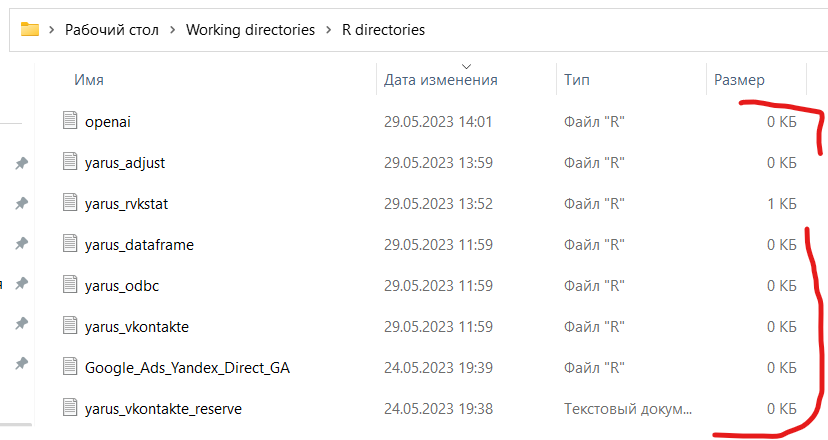
Task: Sort by Размер column header
Action: click(x=739, y=80)
